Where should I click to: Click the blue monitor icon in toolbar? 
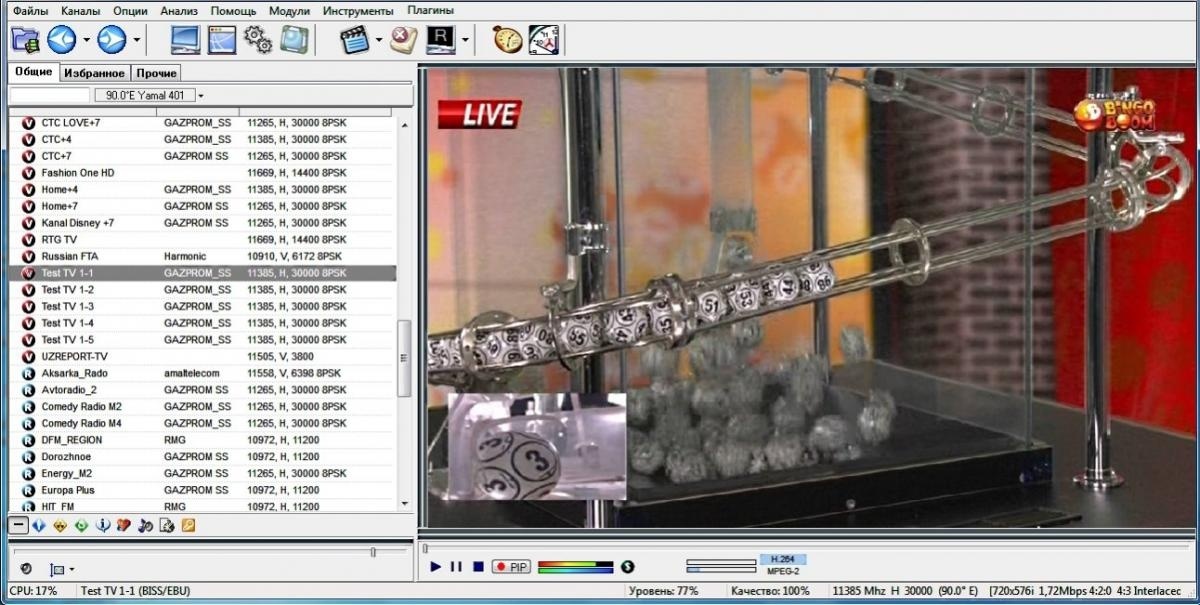coord(186,40)
